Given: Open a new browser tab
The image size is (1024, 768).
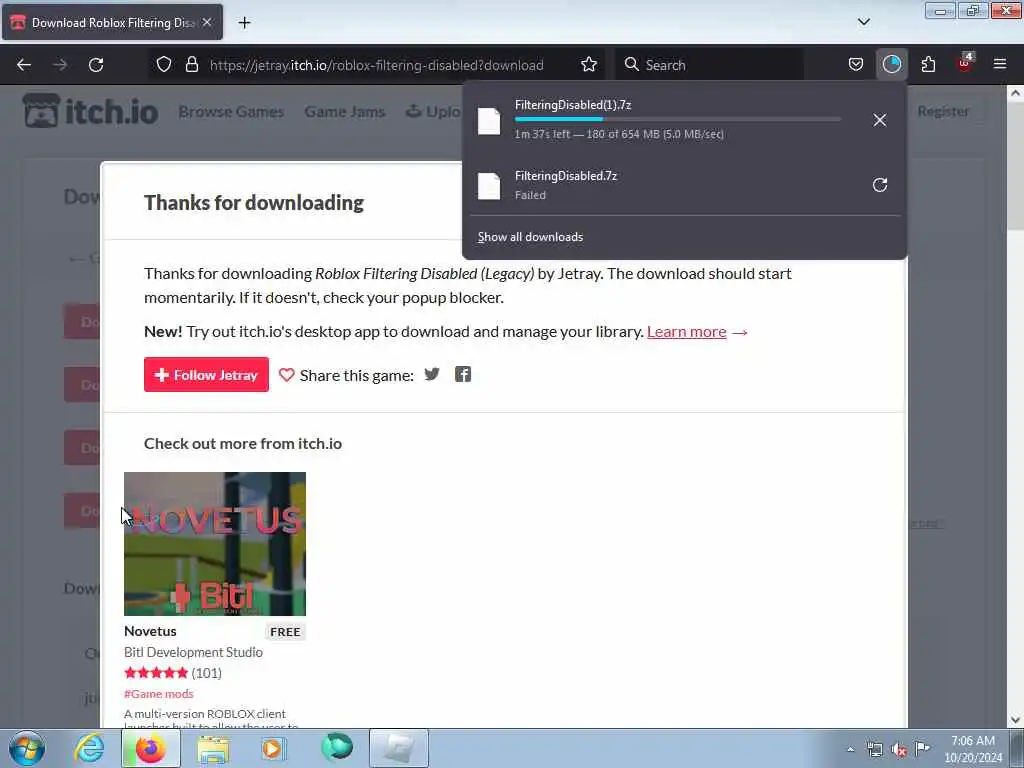Looking at the screenshot, I should (x=244, y=22).
